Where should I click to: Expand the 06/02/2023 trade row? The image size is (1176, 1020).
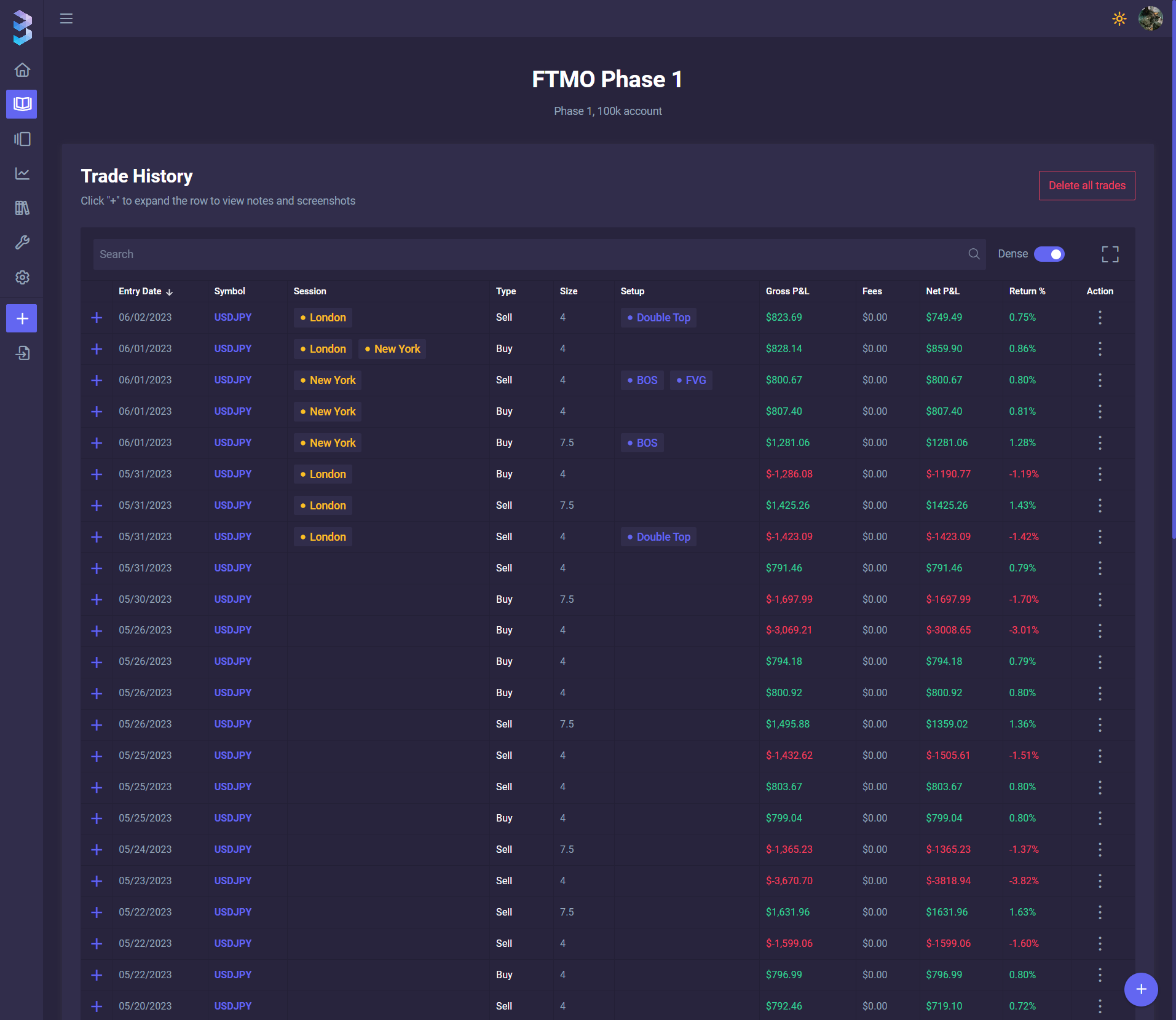(x=97, y=318)
